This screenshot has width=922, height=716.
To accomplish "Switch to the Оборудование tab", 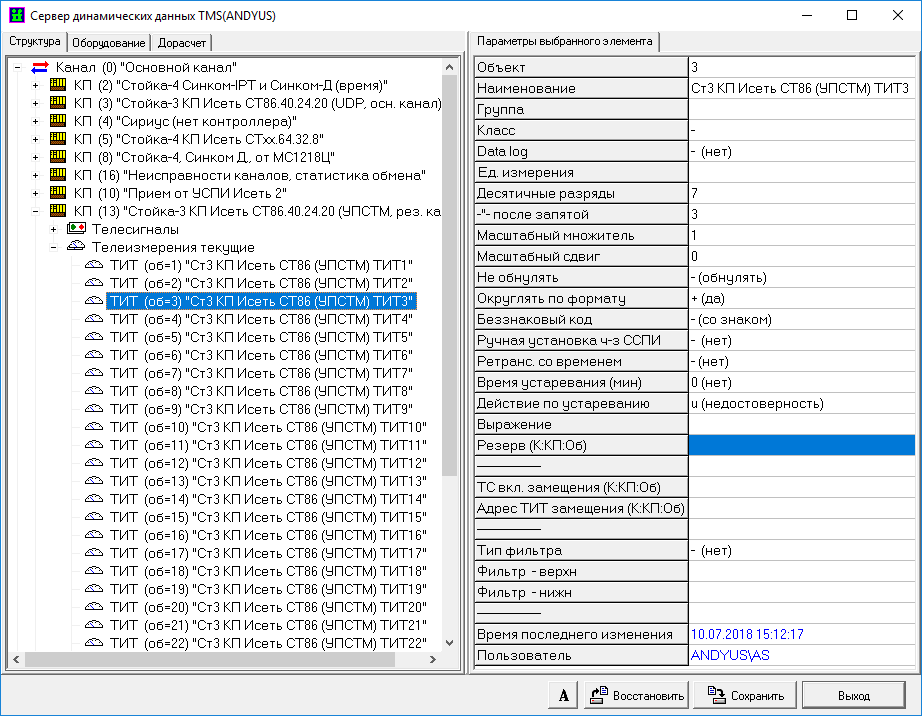I will [x=109, y=43].
